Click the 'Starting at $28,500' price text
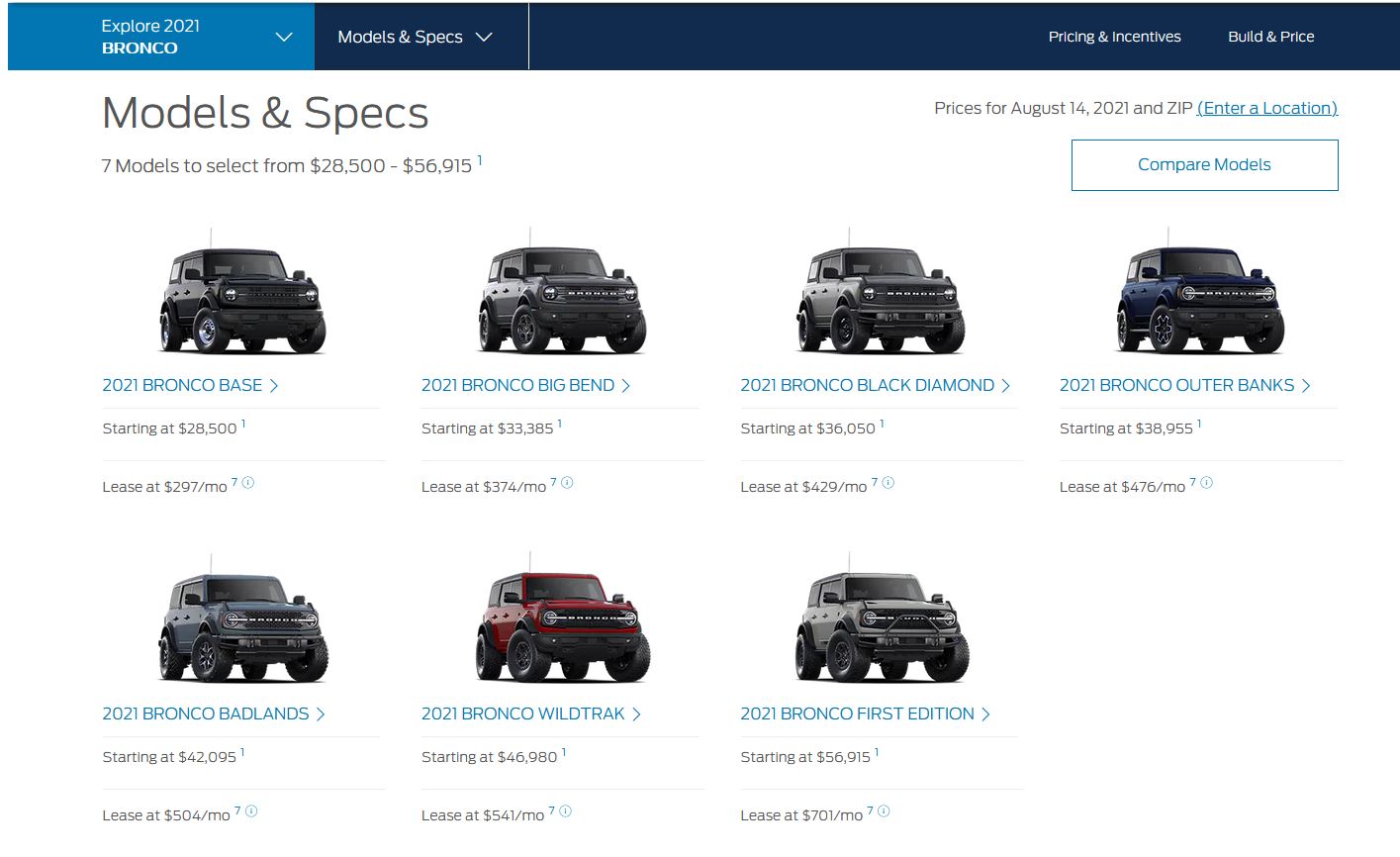The image size is (1400, 857). click(x=169, y=428)
